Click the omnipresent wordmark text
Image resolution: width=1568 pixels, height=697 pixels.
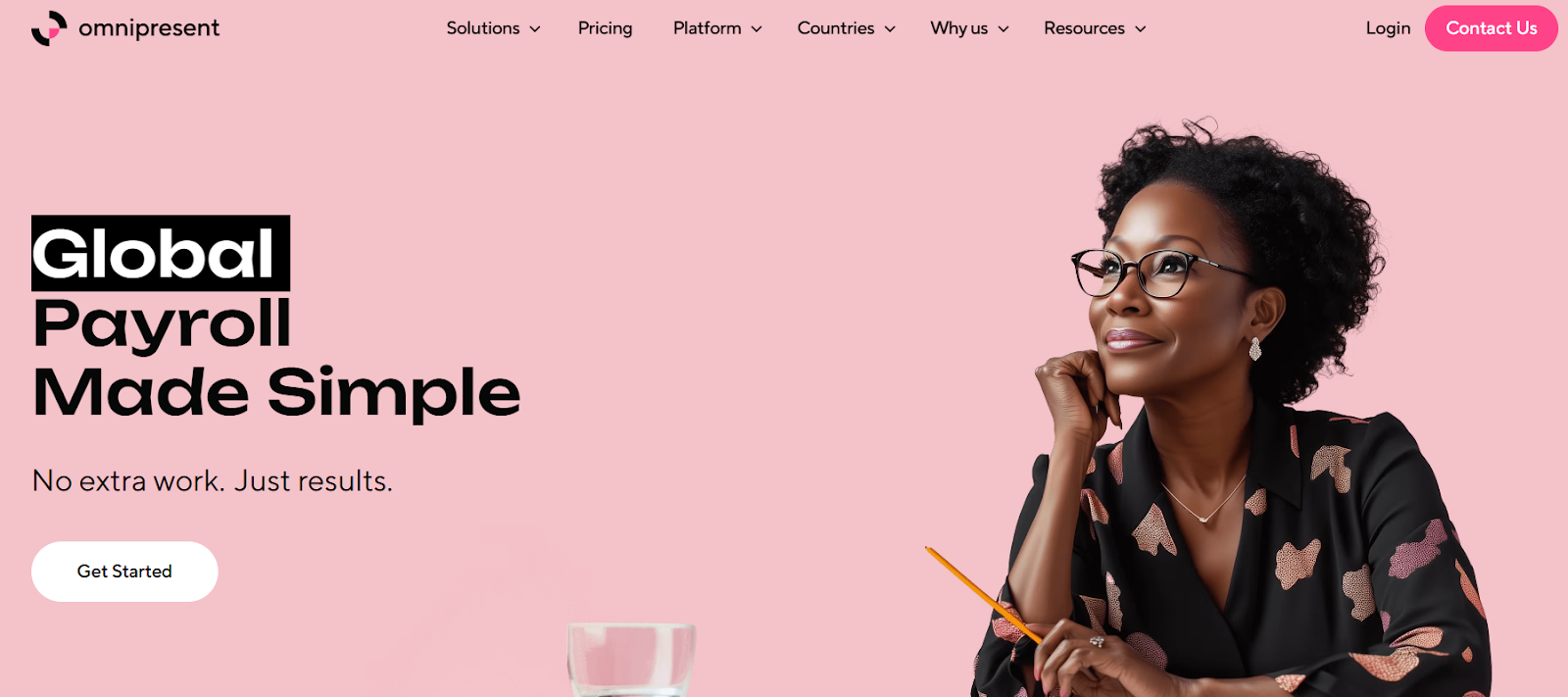click(x=149, y=28)
